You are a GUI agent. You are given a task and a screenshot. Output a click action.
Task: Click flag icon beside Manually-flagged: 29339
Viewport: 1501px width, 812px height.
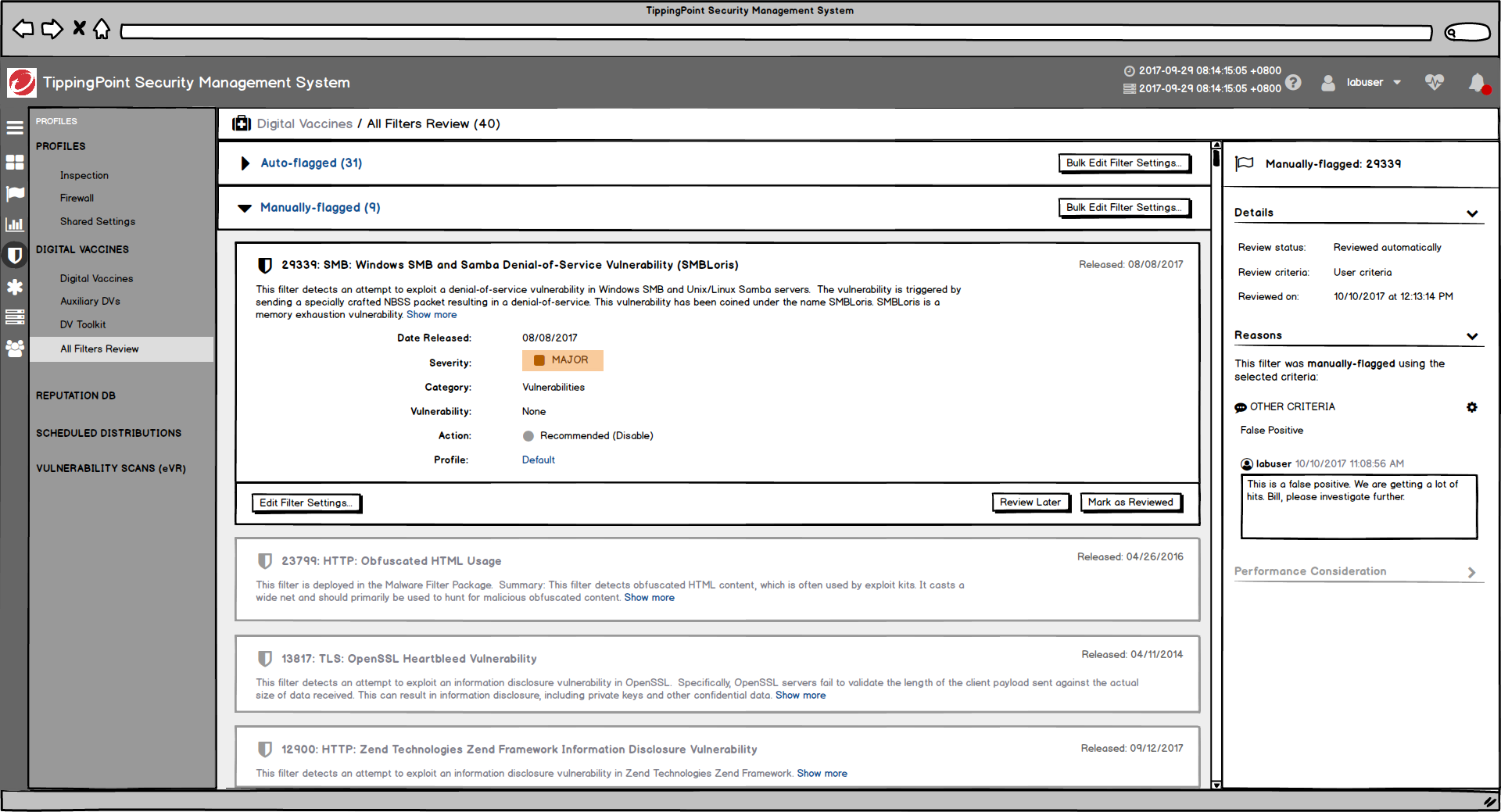1245,163
